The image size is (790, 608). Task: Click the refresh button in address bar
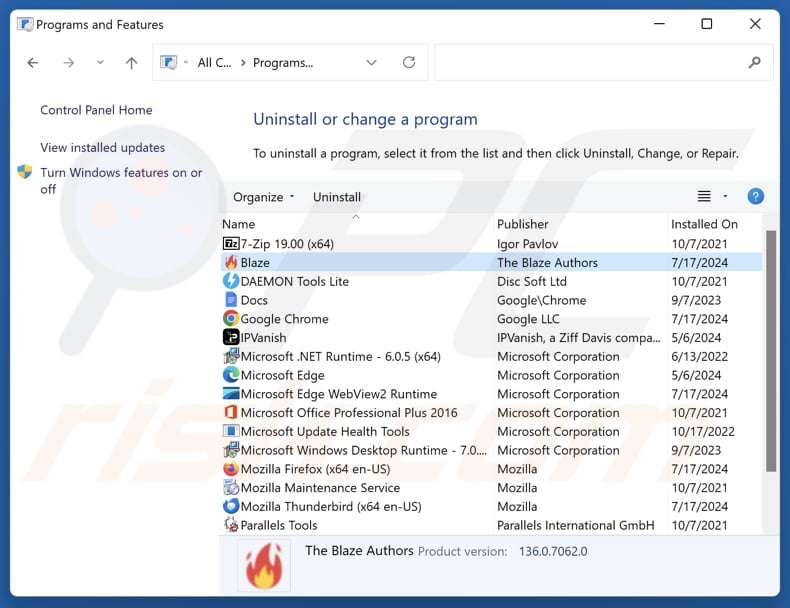pos(409,62)
